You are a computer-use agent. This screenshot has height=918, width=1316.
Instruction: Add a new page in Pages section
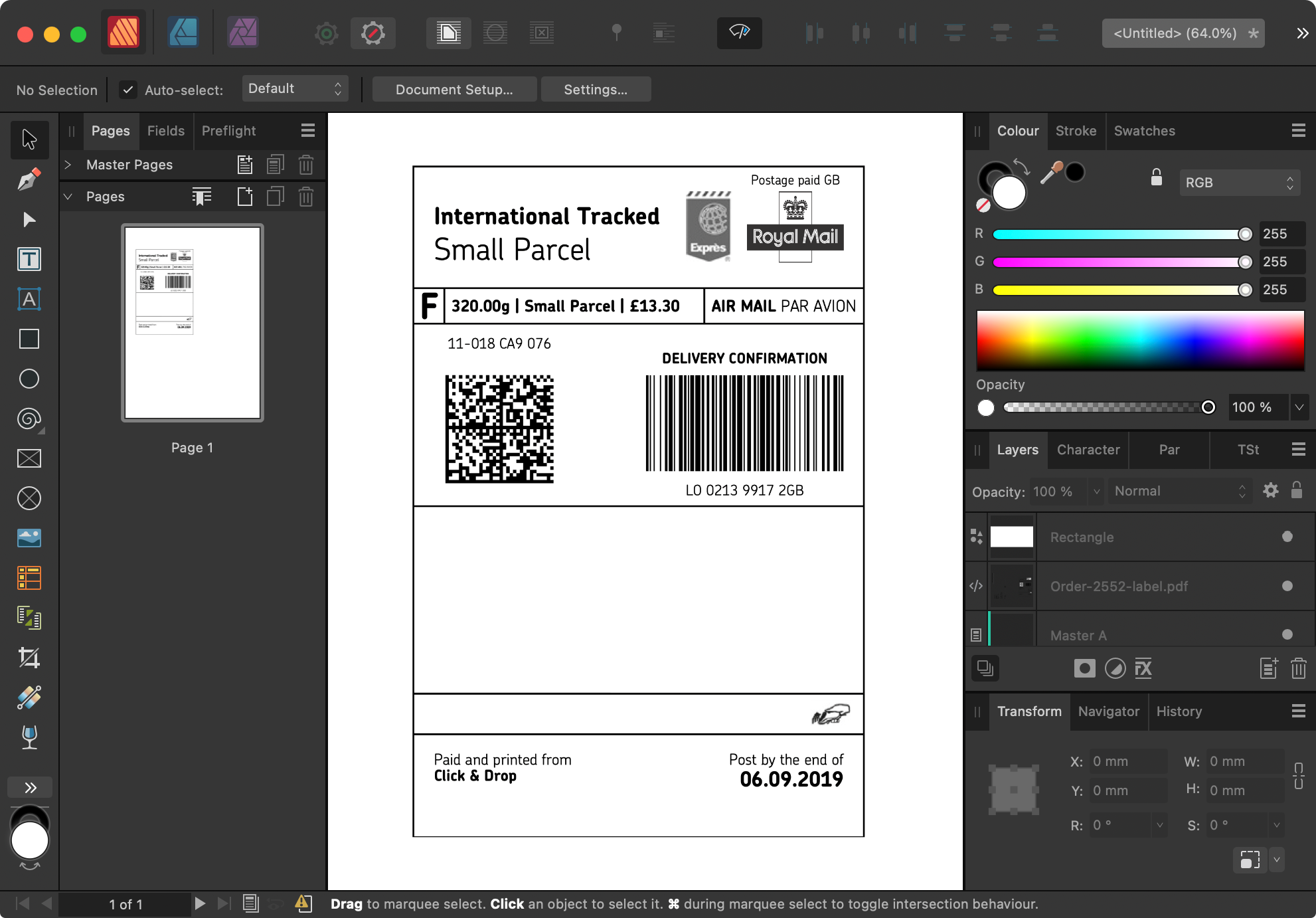(245, 197)
